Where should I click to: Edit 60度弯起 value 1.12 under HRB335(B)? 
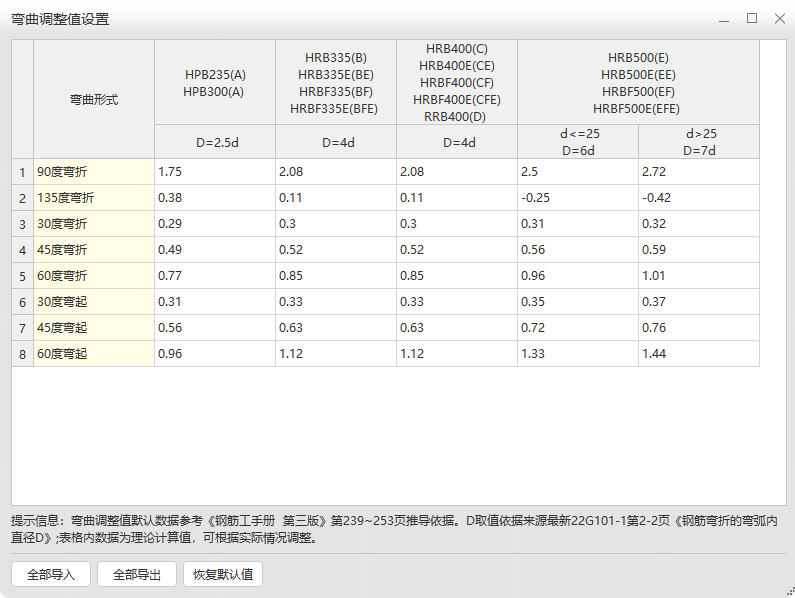click(336, 354)
